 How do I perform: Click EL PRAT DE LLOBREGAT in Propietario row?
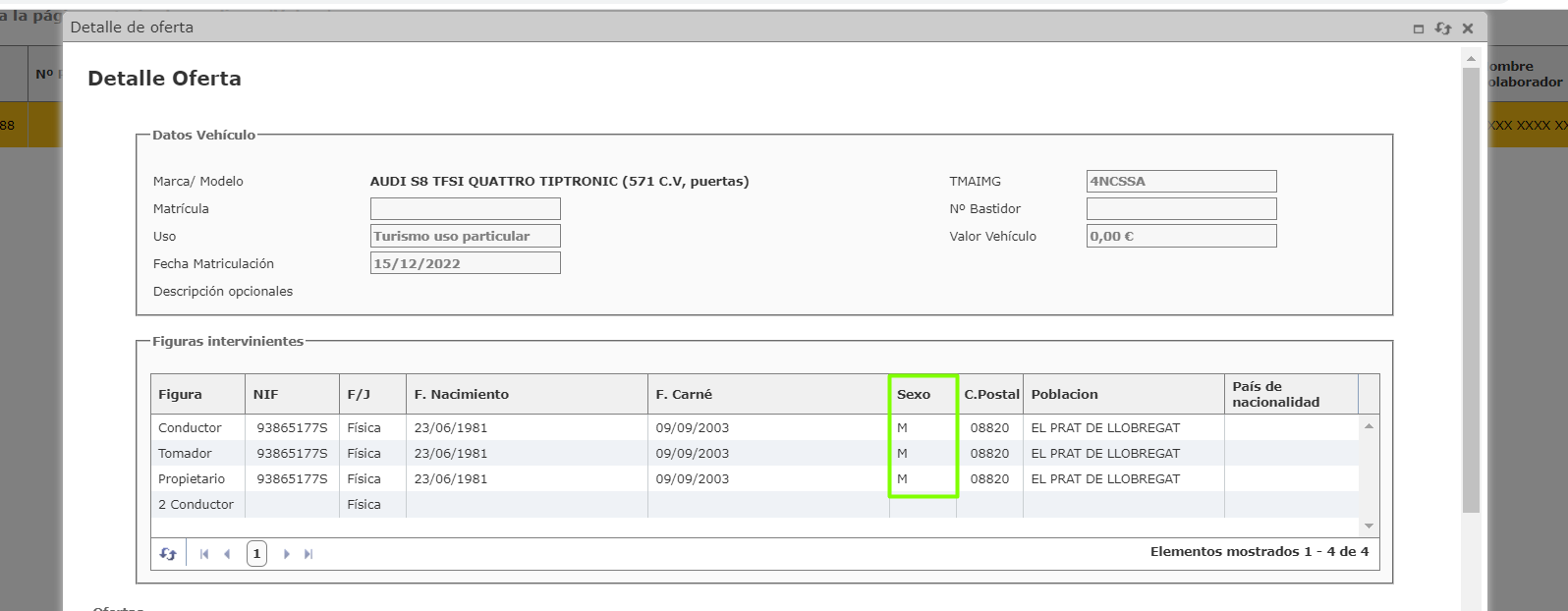tap(1105, 478)
